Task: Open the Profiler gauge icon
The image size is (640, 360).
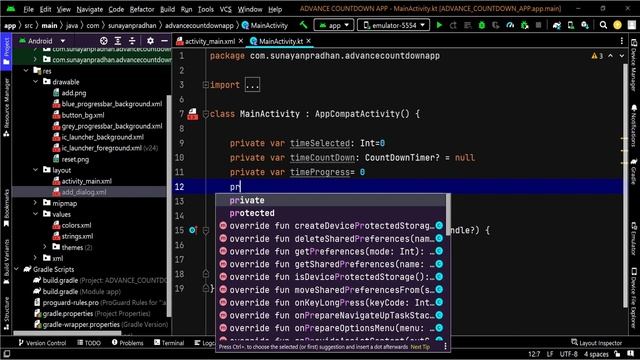Action: (510, 25)
